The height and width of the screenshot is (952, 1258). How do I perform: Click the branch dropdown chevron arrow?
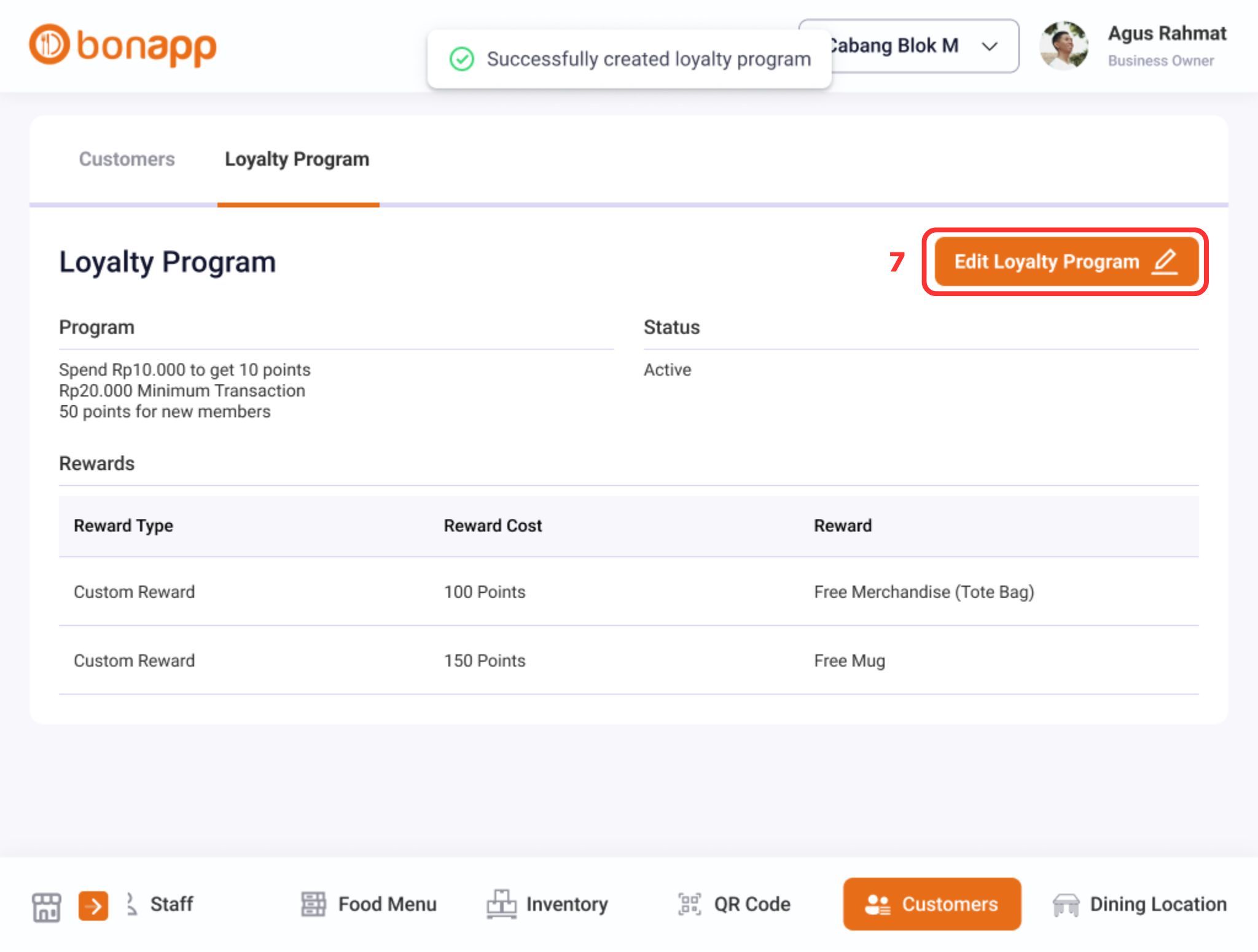[x=989, y=46]
